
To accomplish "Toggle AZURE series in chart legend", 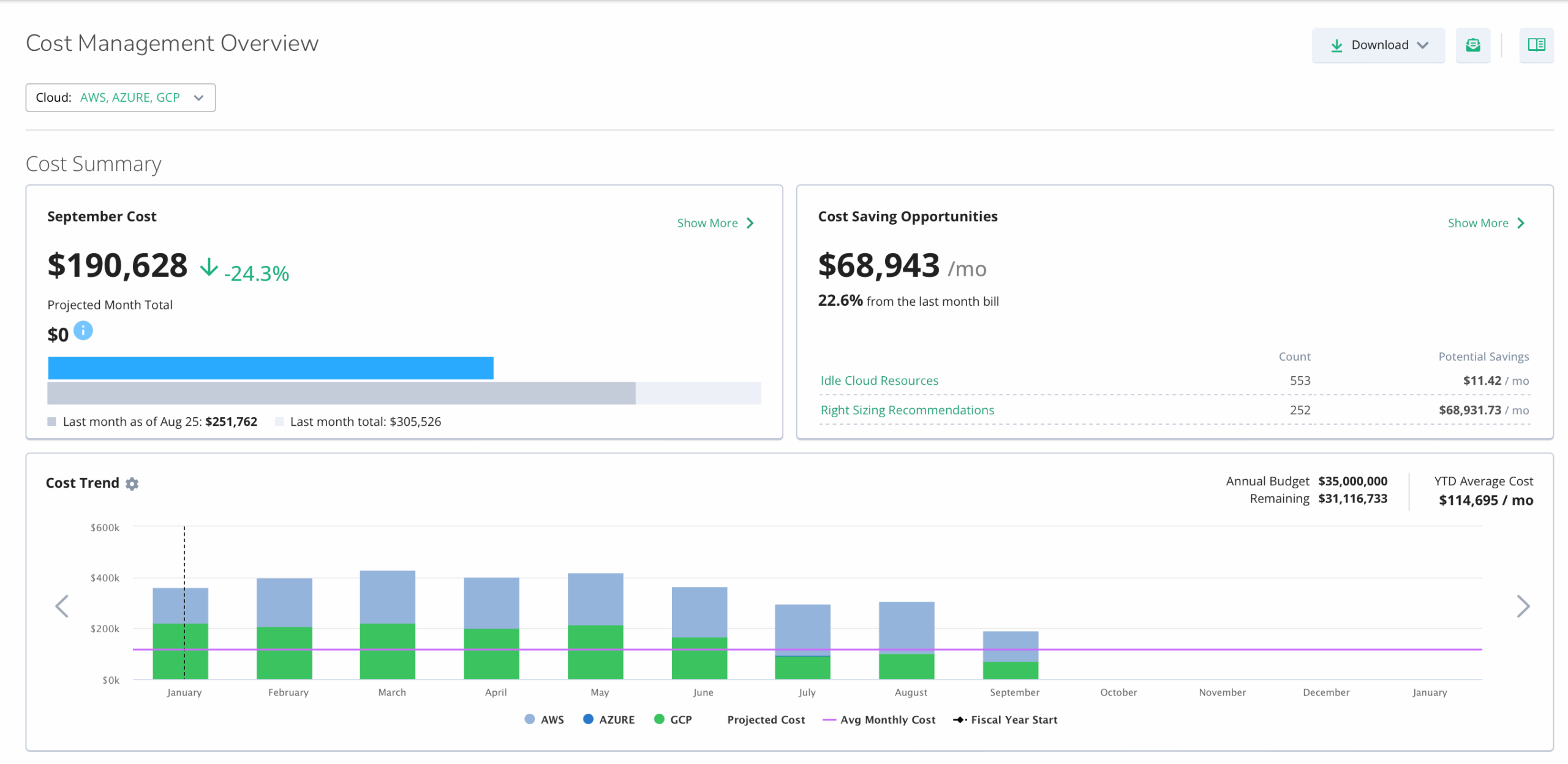I will tap(609, 719).
